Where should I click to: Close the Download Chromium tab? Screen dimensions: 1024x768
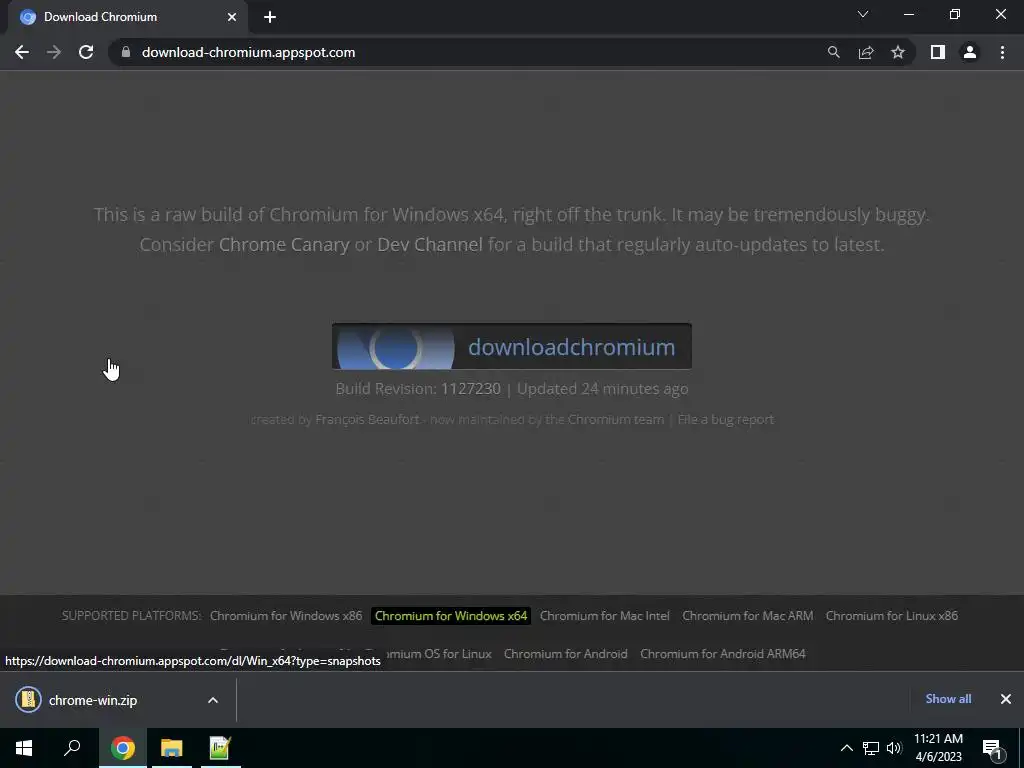tap(232, 17)
